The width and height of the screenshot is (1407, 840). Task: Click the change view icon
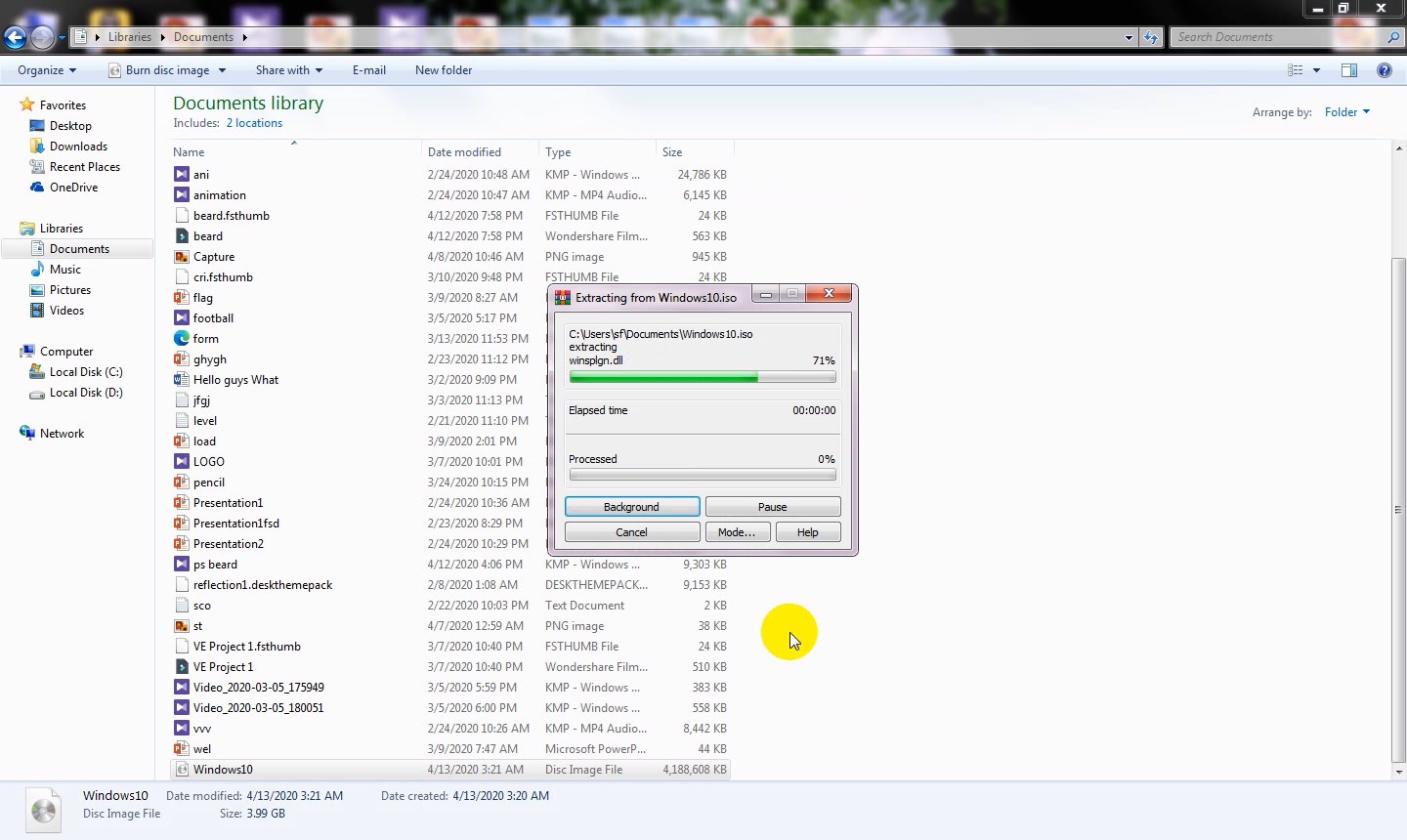[1296, 70]
